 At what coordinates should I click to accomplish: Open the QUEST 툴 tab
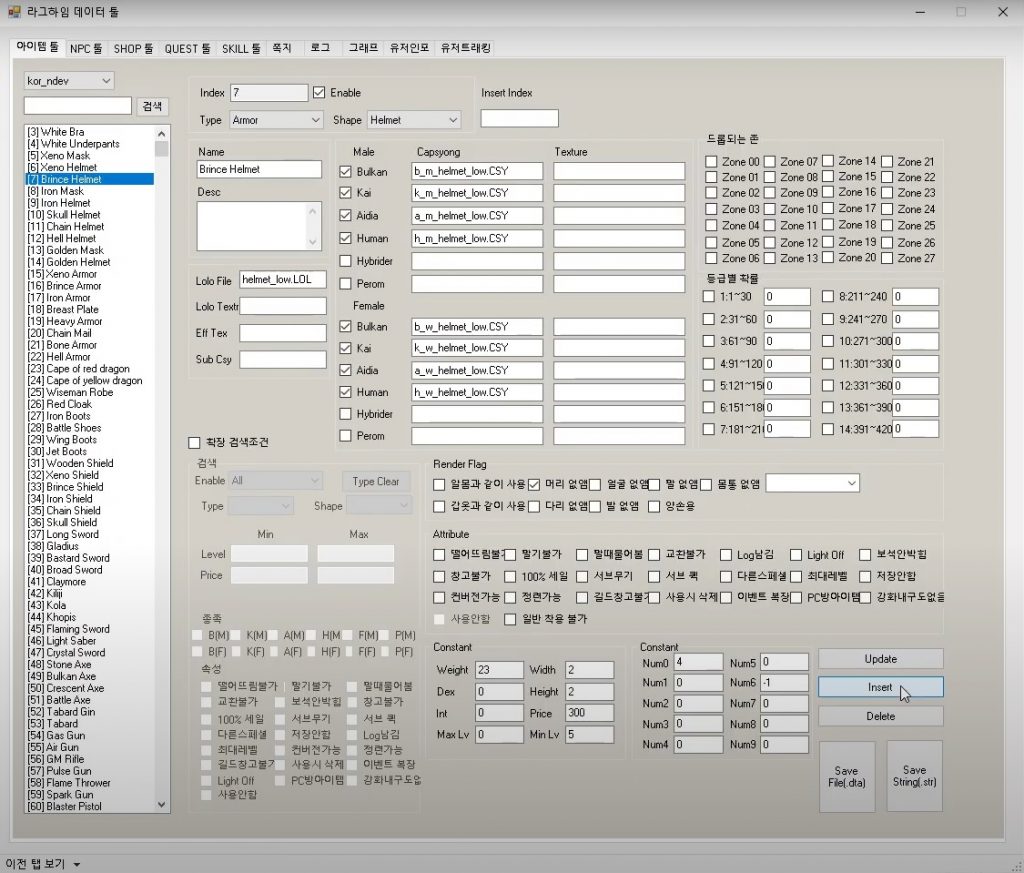tap(187, 48)
